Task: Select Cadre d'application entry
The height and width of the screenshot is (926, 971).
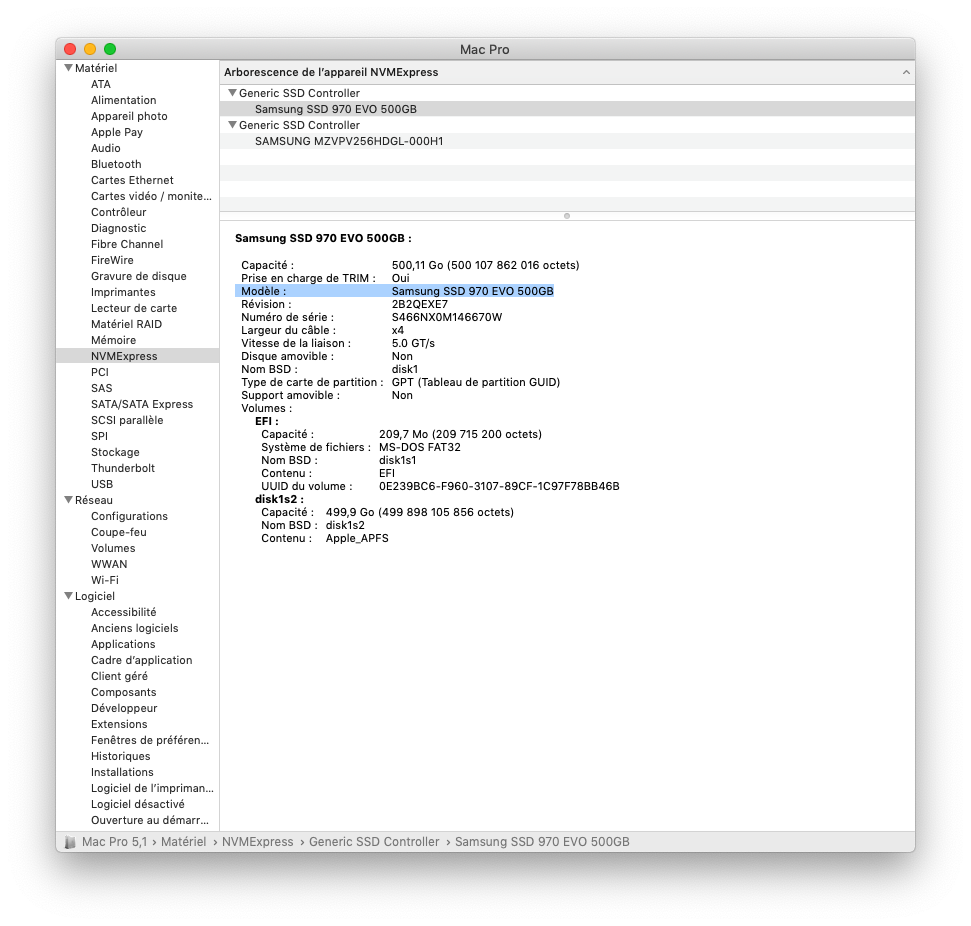Action: point(141,660)
